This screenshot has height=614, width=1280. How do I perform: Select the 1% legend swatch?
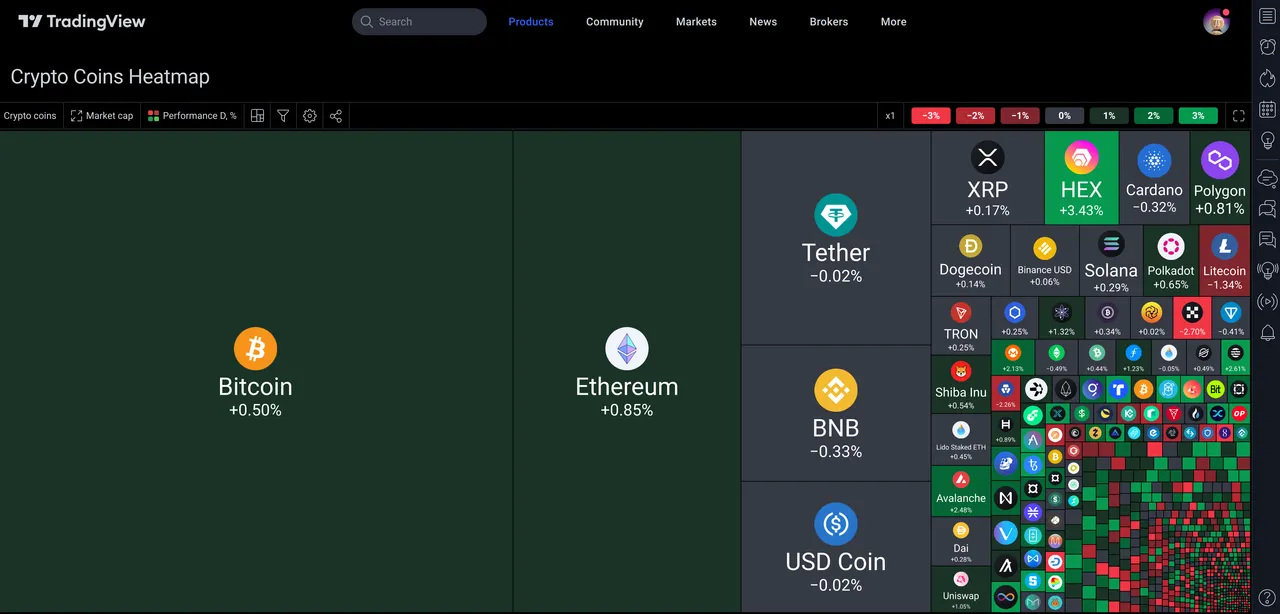[1109, 116]
